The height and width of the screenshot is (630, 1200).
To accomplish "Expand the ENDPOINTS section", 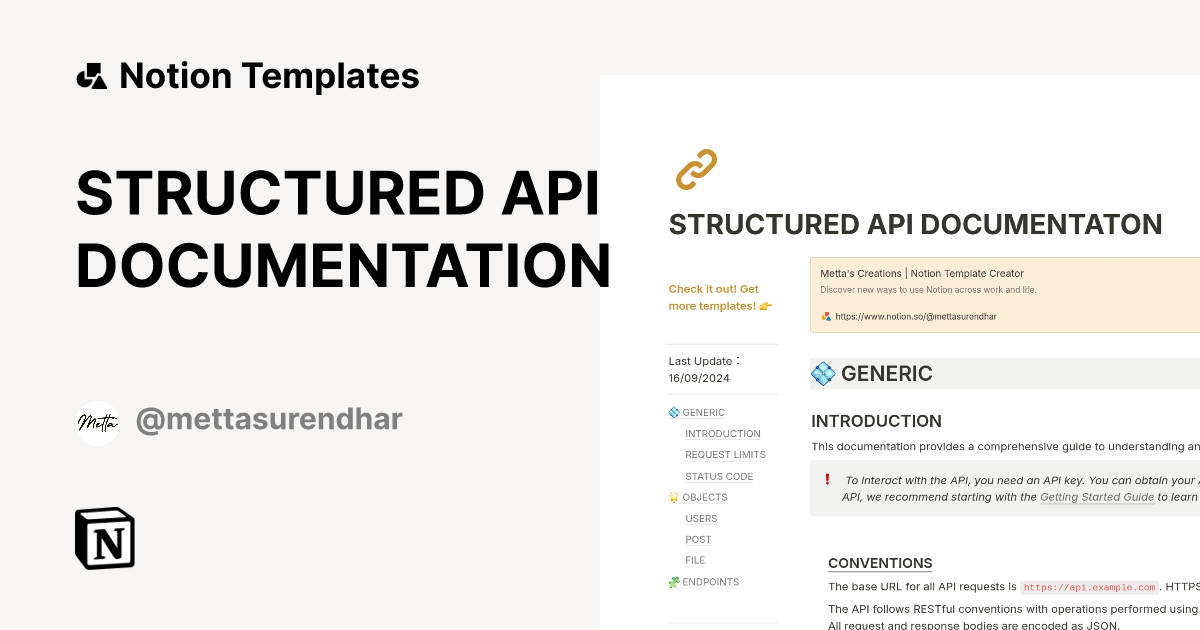I will coord(711,582).
